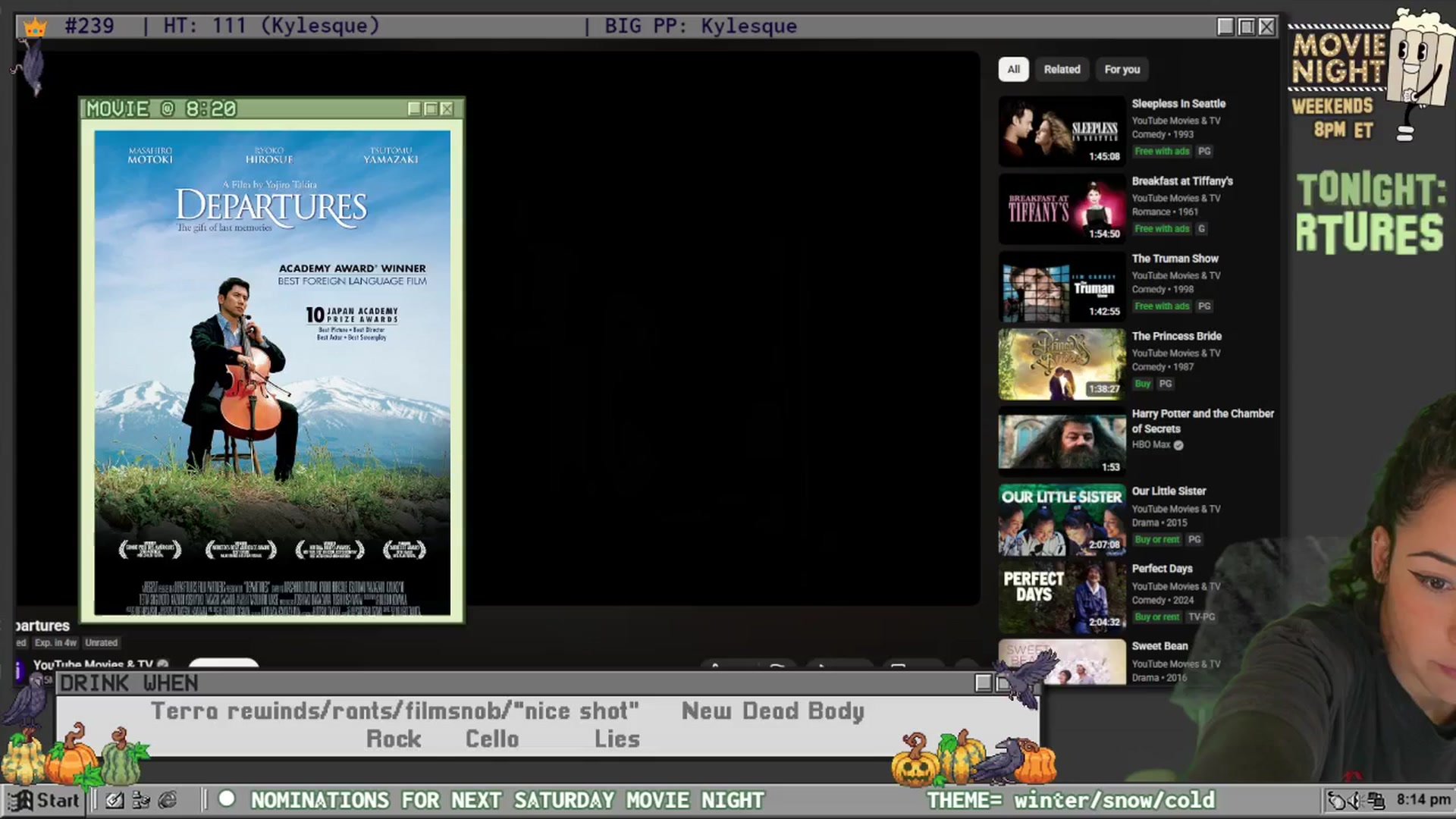Image resolution: width=1456 pixels, height=819 pixels.
Task: Click Our Little Sister title link
Action: click(x=1169, y=491)
